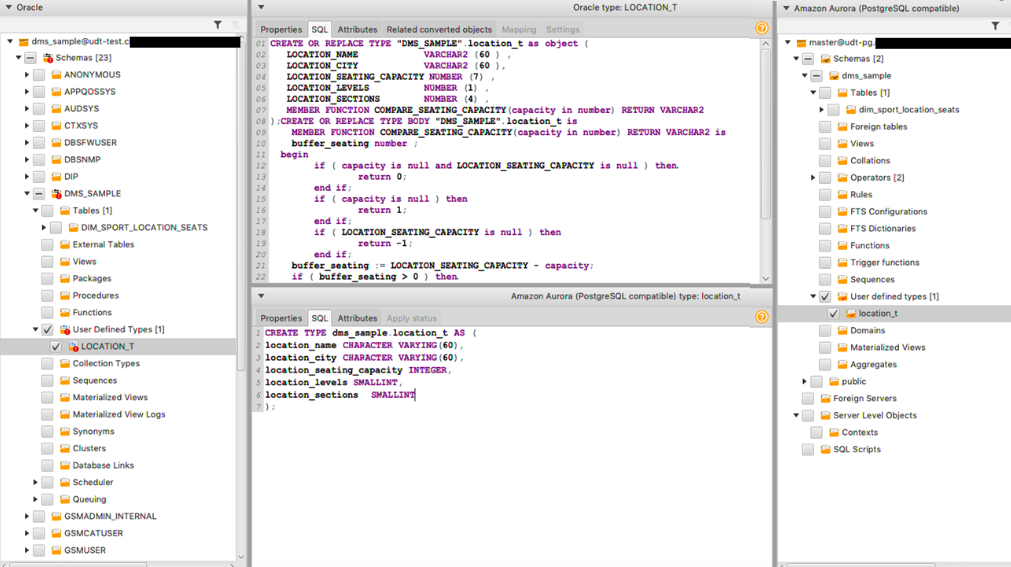The width and height of the screenshot is (1011, 567).
Task: Click DIM_SPORT_LOCATION_SEATS table icon
Action: click(x=73, y=228)
